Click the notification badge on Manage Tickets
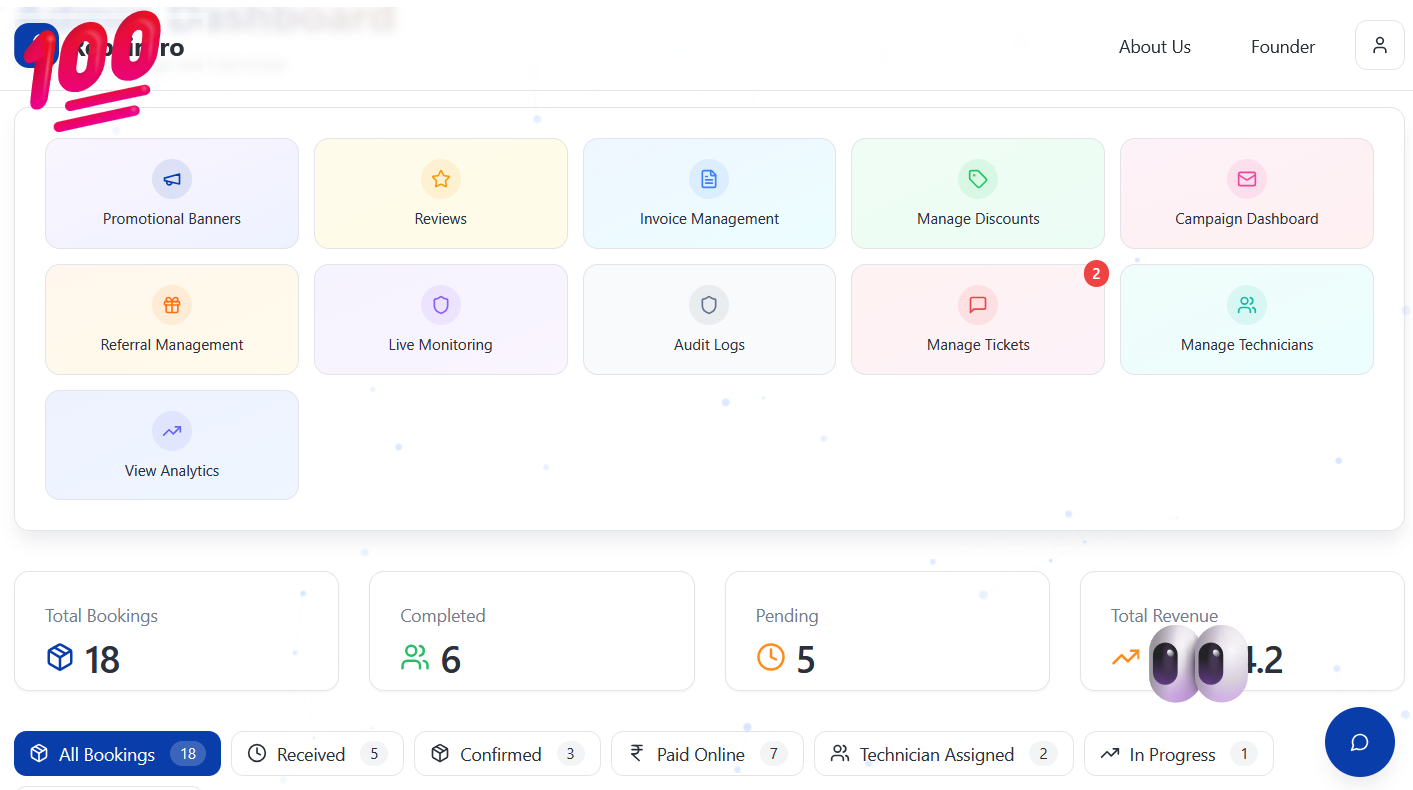 (1096, 273)
